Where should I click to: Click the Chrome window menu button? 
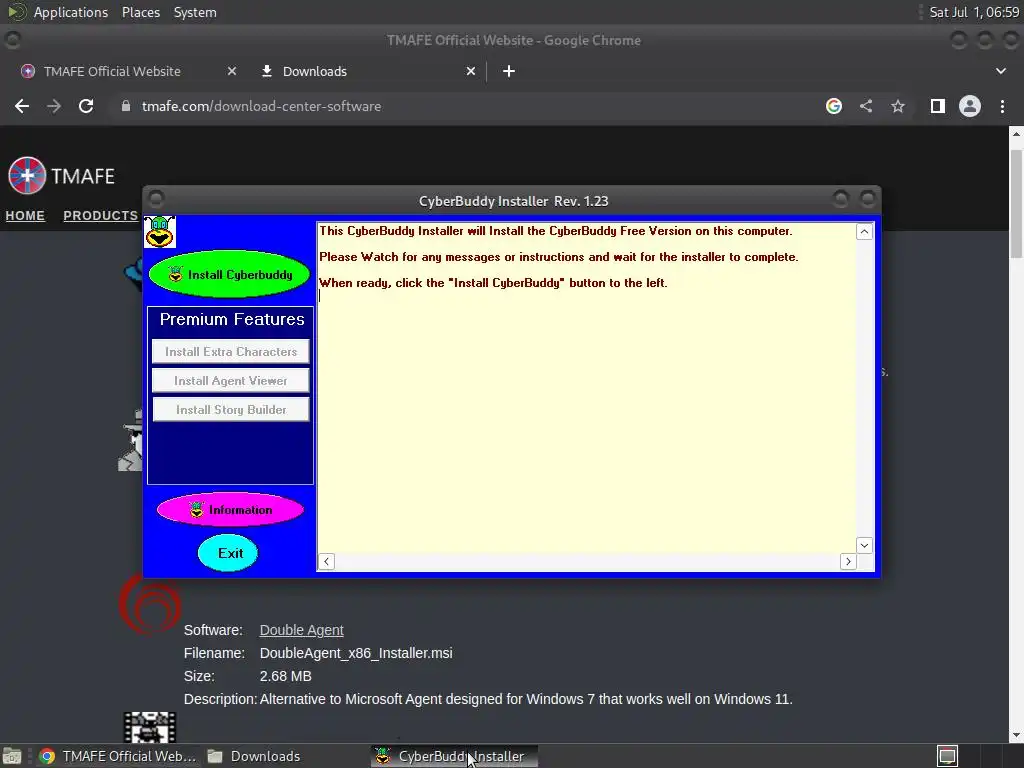pos(12,40)
